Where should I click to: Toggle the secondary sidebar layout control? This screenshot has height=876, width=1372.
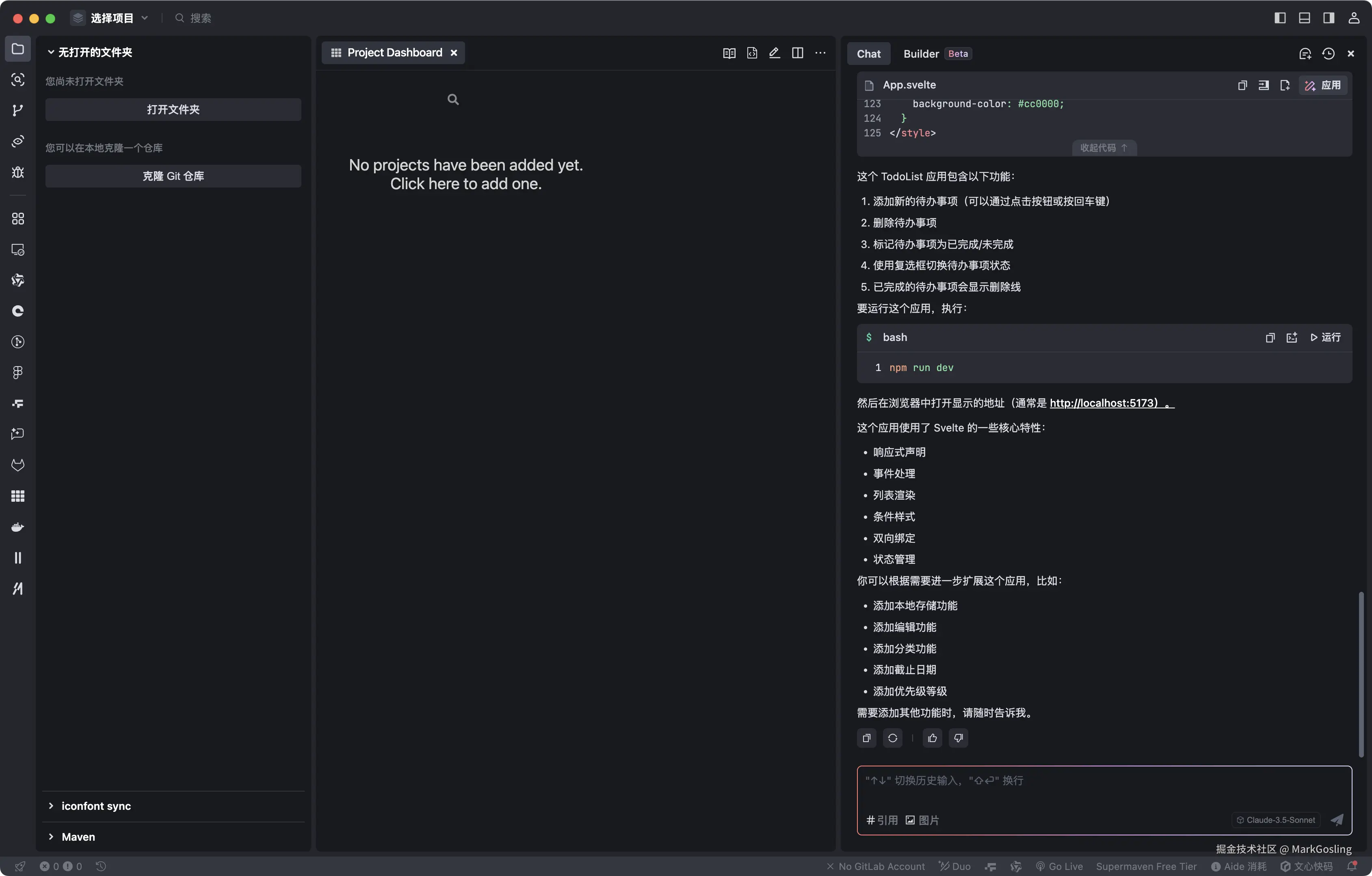1328,17
